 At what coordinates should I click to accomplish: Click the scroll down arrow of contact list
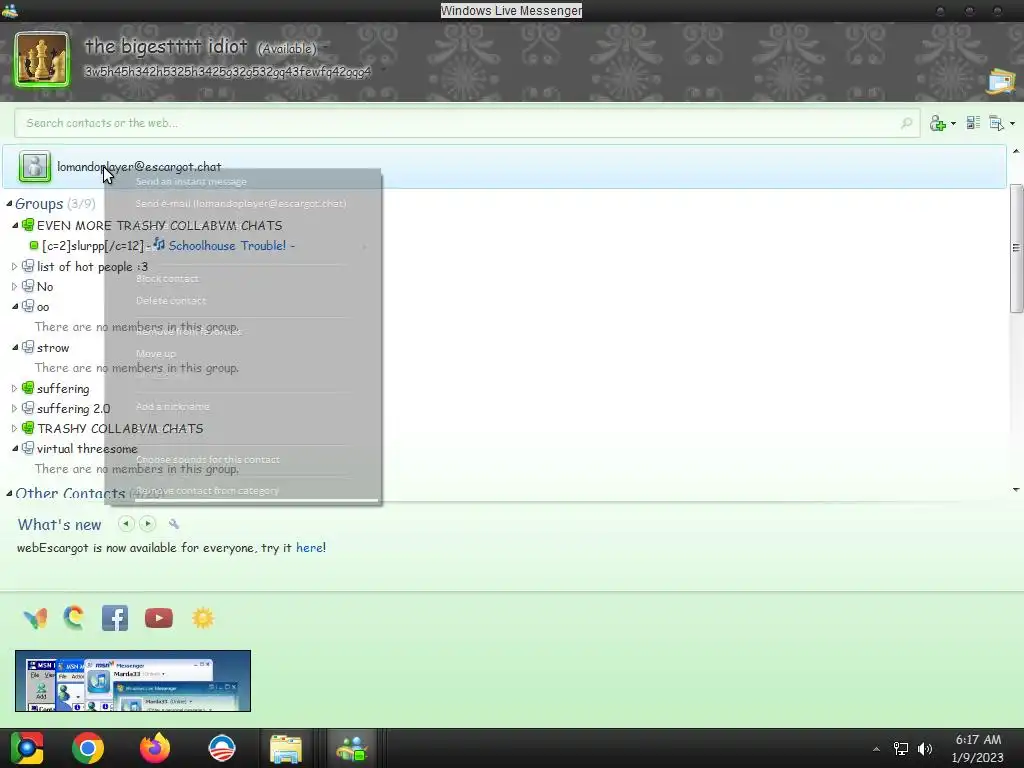pyautogui.click(x=1016, y=489)
